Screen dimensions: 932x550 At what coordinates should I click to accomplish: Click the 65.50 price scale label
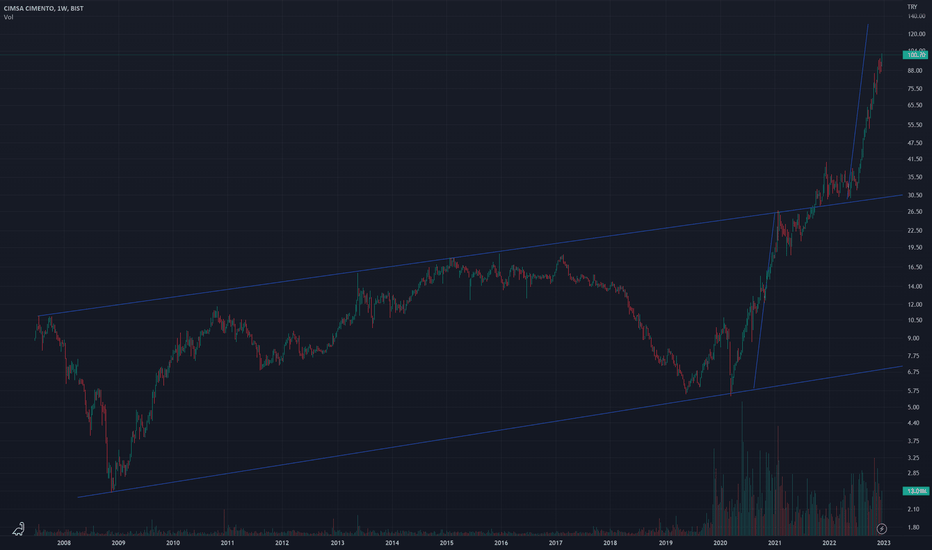(915, 105)
